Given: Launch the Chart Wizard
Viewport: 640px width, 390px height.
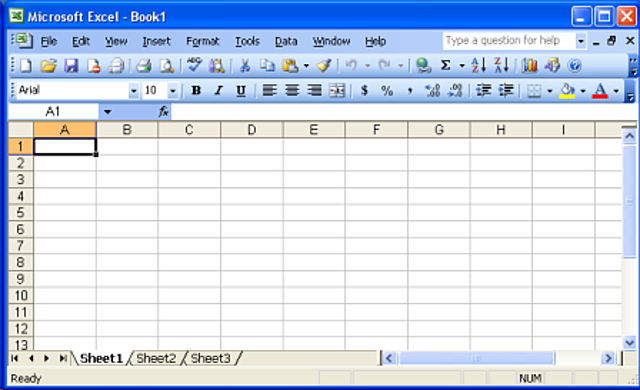Looking at the screenshot, I should click(x=529, y=65).
